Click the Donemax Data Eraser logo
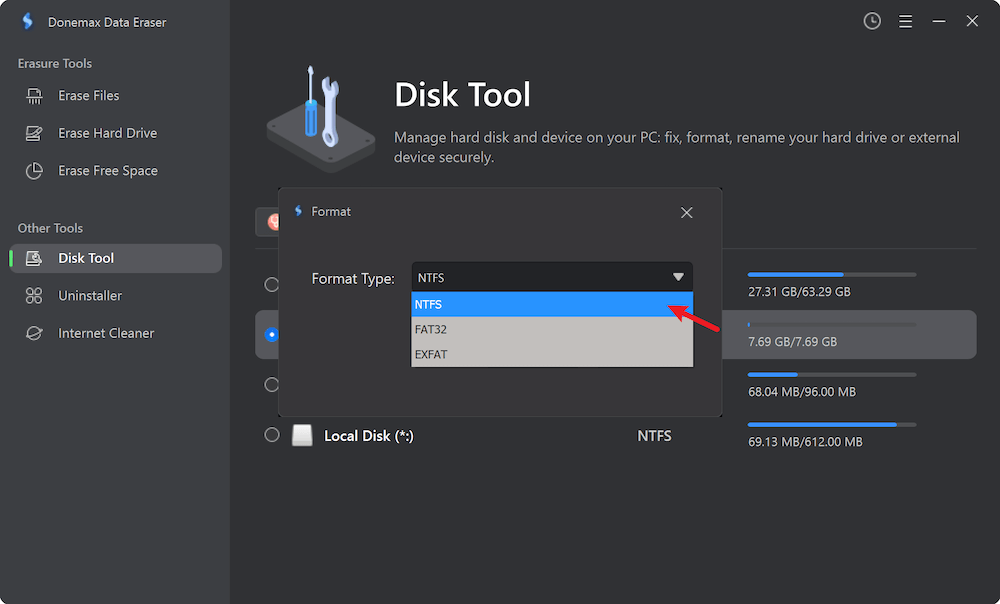This screenshot has height=604, width=1000. point(27,20)
